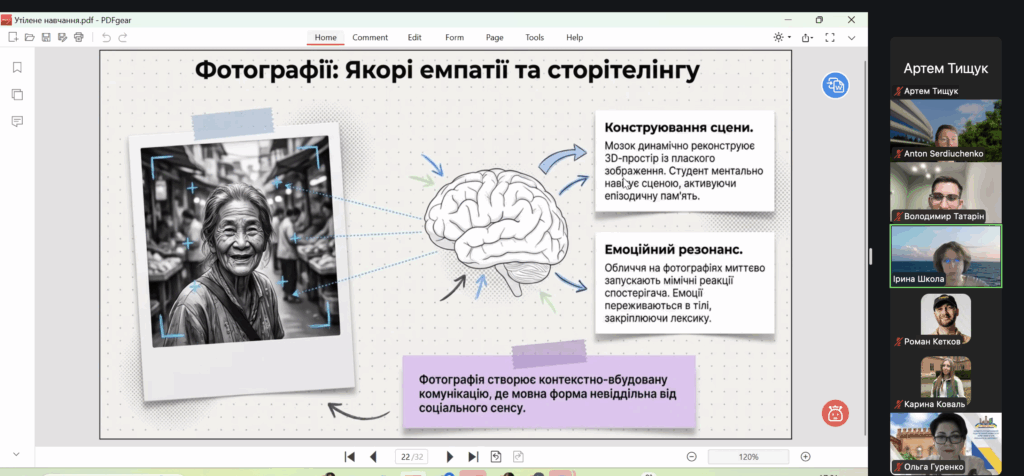Screen dimensions: 1024x476
Task: Click the 120% zoom level field
Action: pyautogui.click(x=747, y=456)
